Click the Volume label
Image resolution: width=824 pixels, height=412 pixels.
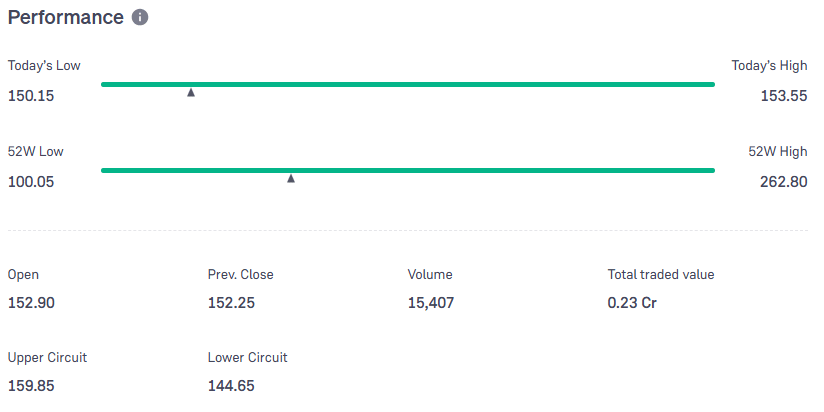pyautogui.click(x=430, y=274)
